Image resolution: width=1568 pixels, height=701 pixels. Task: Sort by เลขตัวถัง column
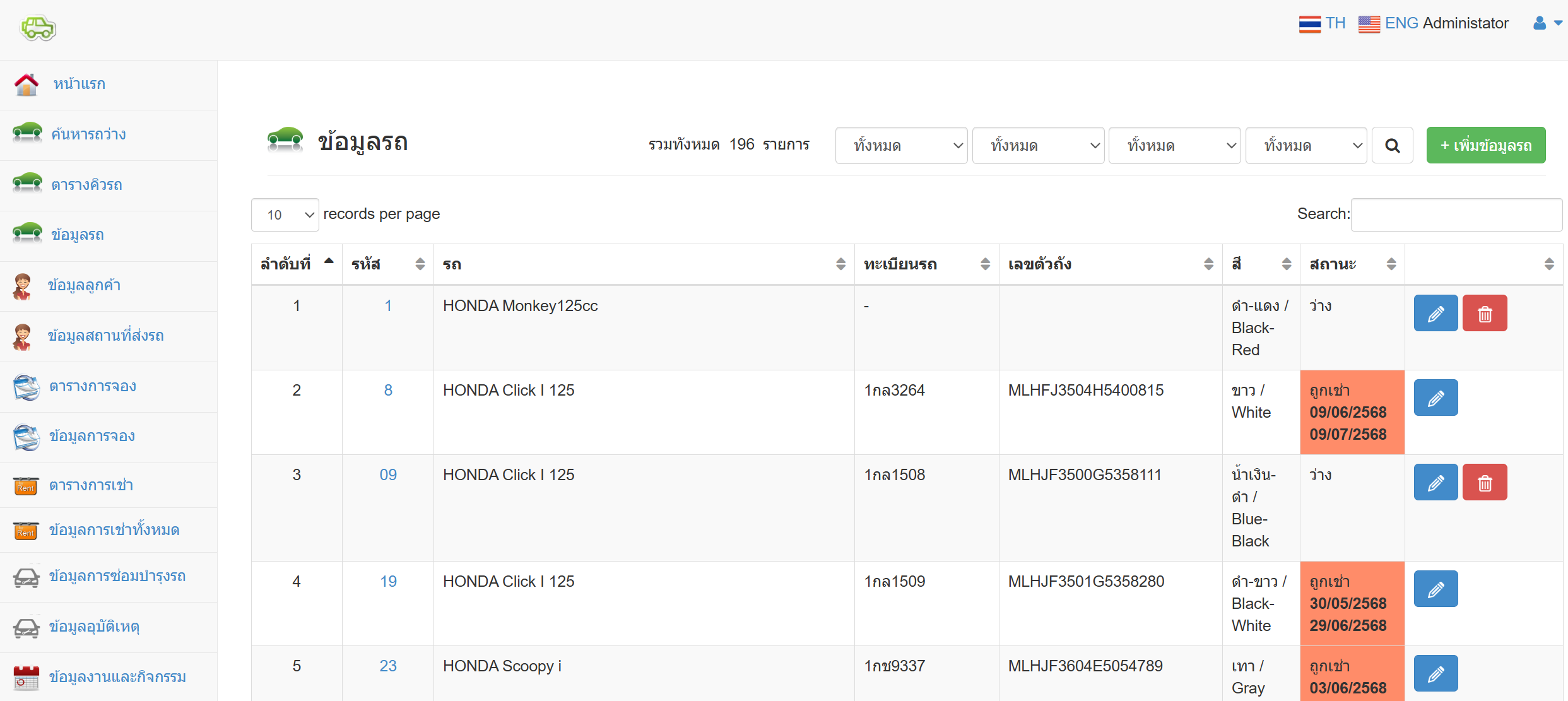[1111, 264]
